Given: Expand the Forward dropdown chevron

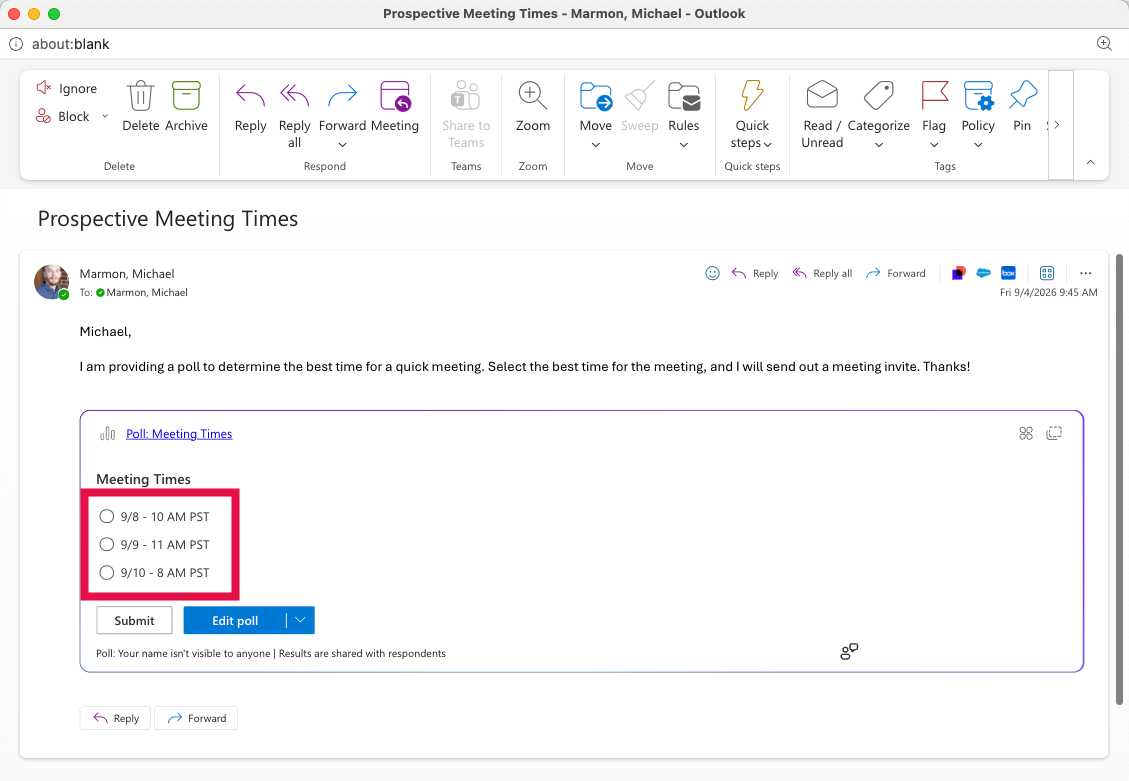Looking at the screenshot, I should point(342,145).
